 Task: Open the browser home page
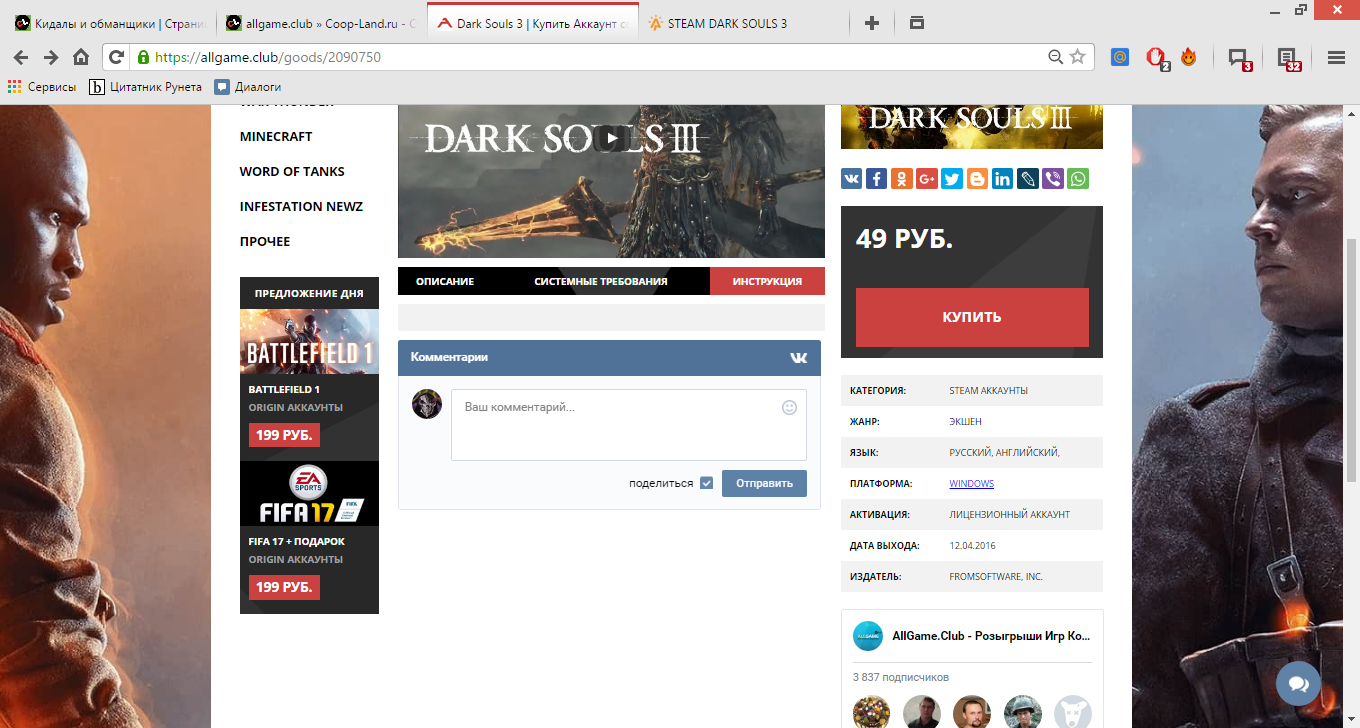pyautogui.click(x=81, y=57)
